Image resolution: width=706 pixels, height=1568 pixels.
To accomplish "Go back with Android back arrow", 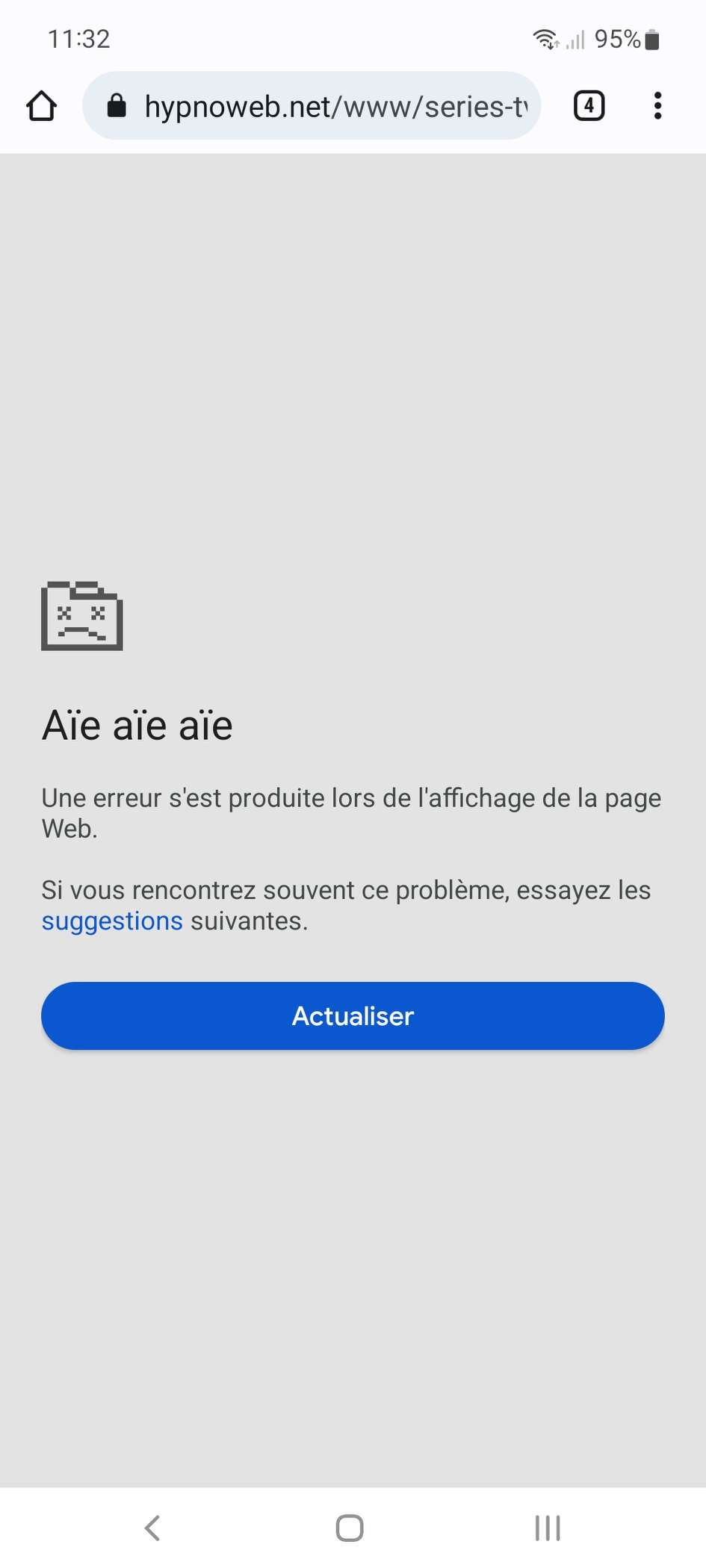I will pos(152,1528).
